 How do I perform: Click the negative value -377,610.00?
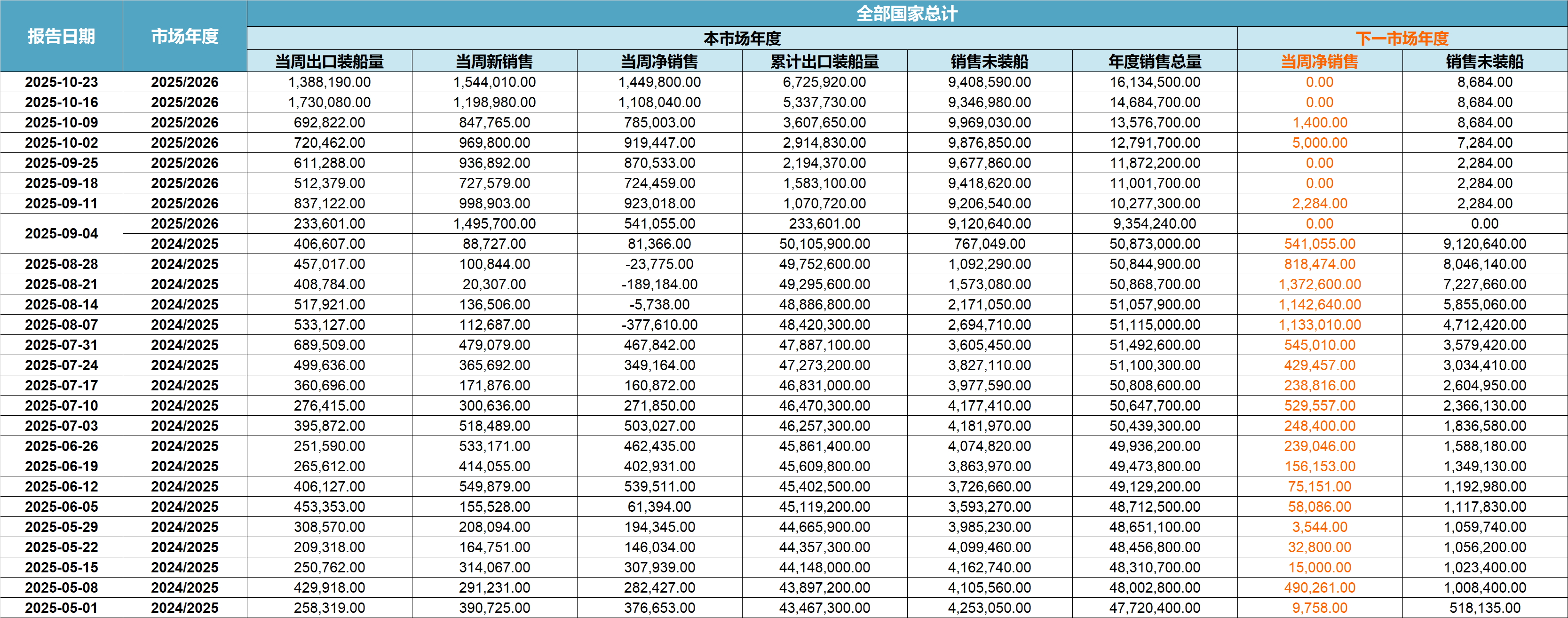click(659, 325)
